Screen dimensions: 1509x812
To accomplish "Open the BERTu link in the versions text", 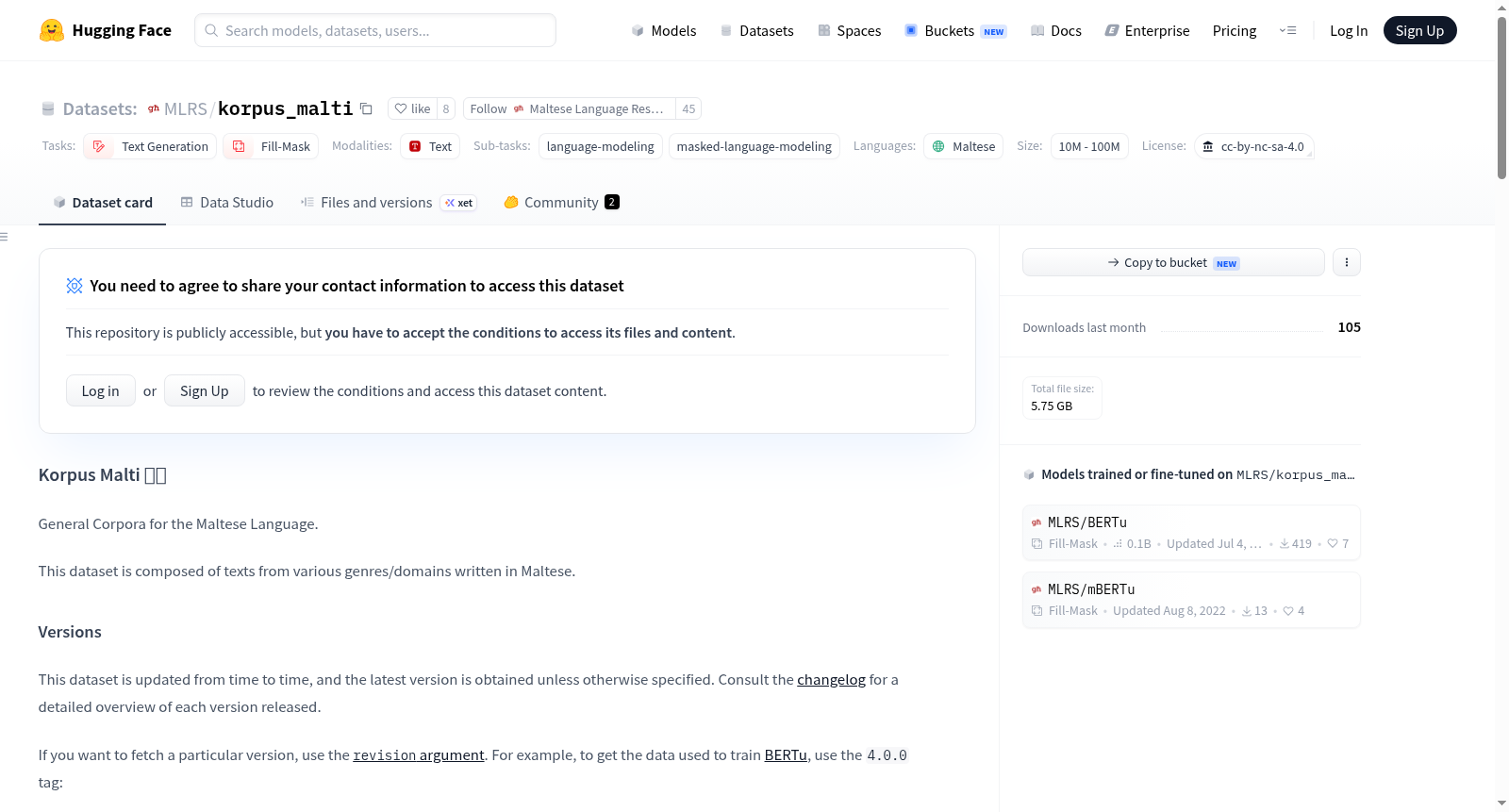I will point(786,754).
